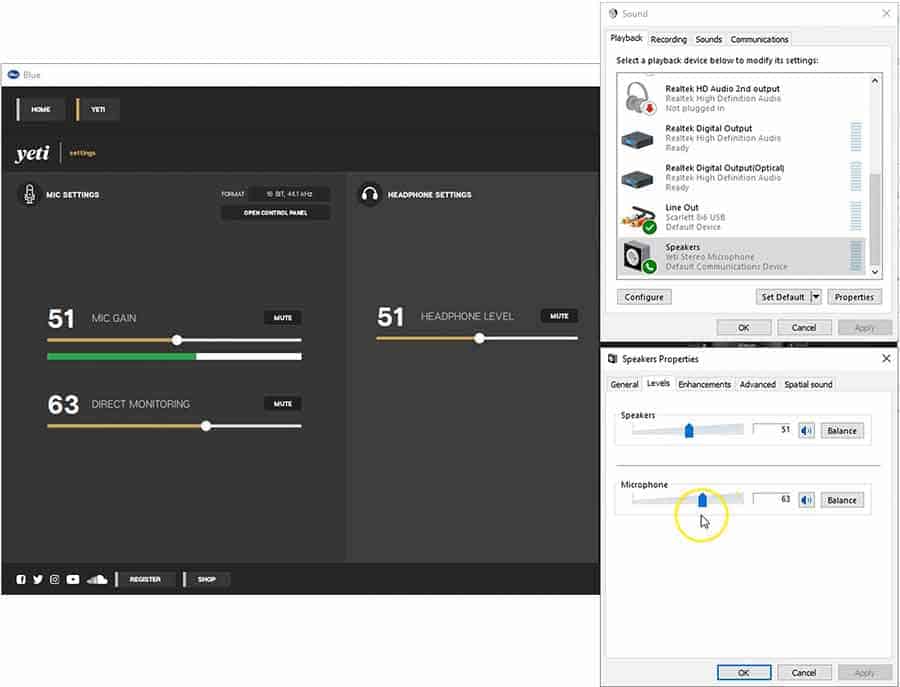Click the Speakers level value field 51
The image size is (900, 687).
coord(773,429)
